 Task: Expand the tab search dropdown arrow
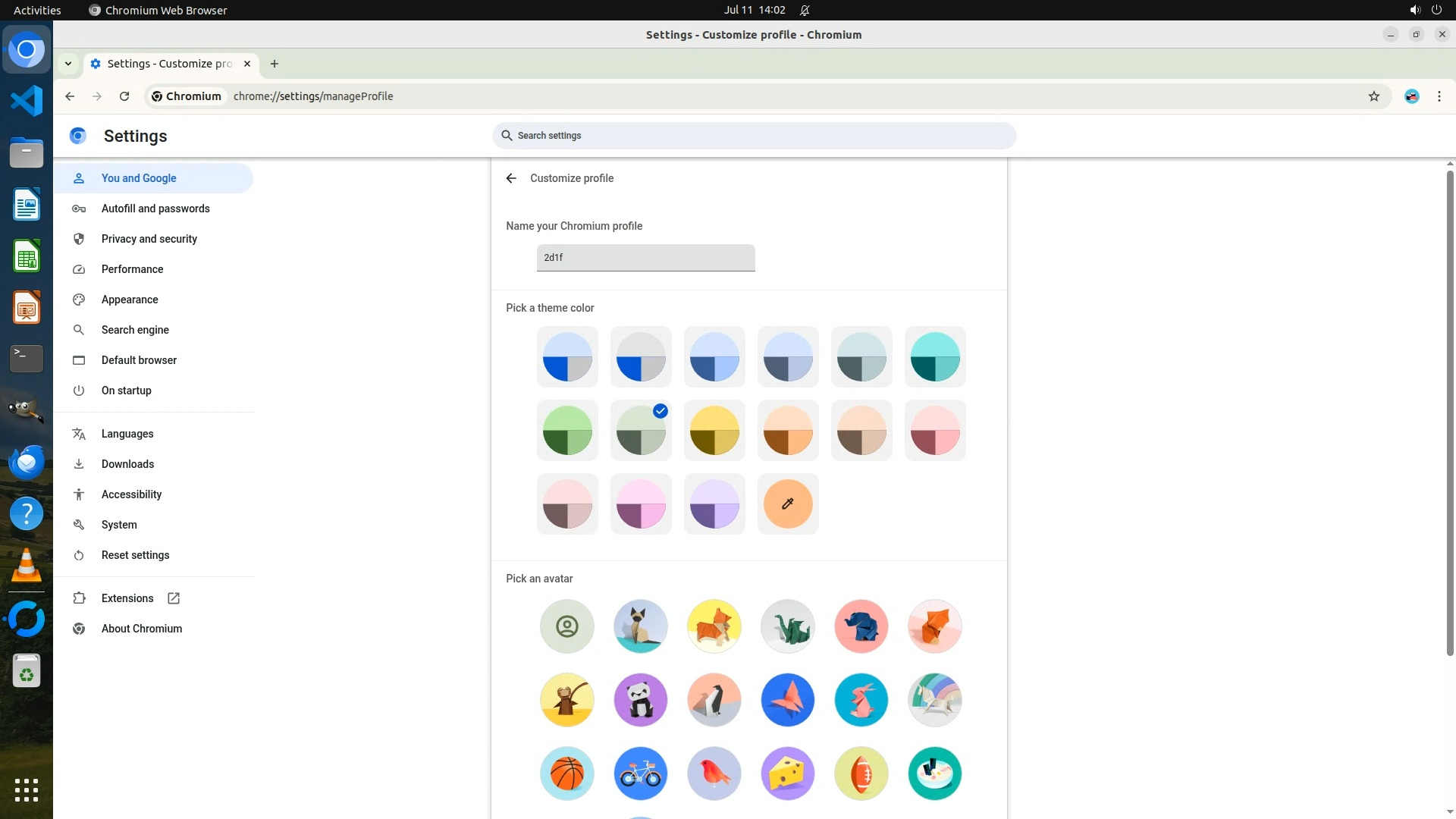(68, 64)
